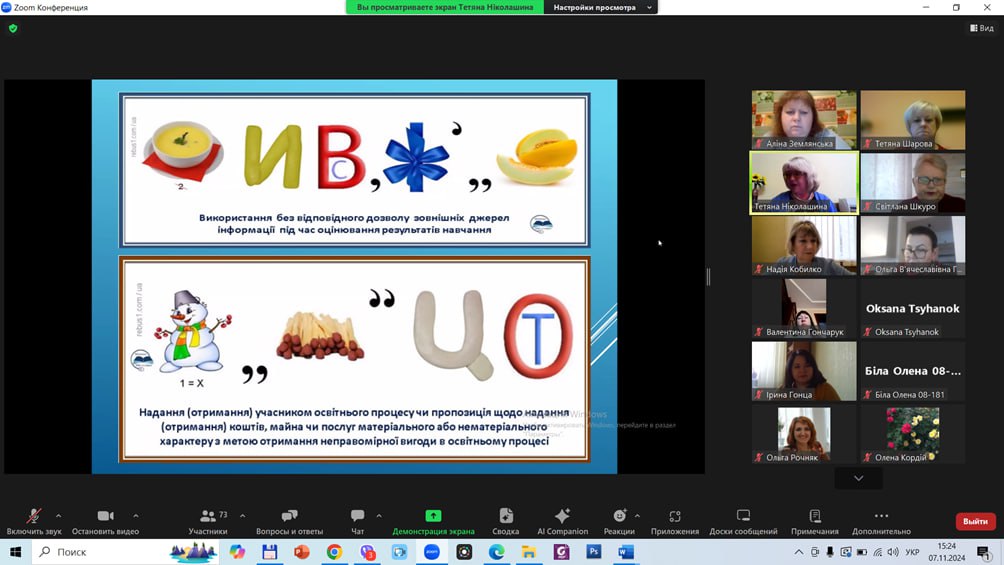
Task: Open Windows Start menu
Action: coord(15,552)
